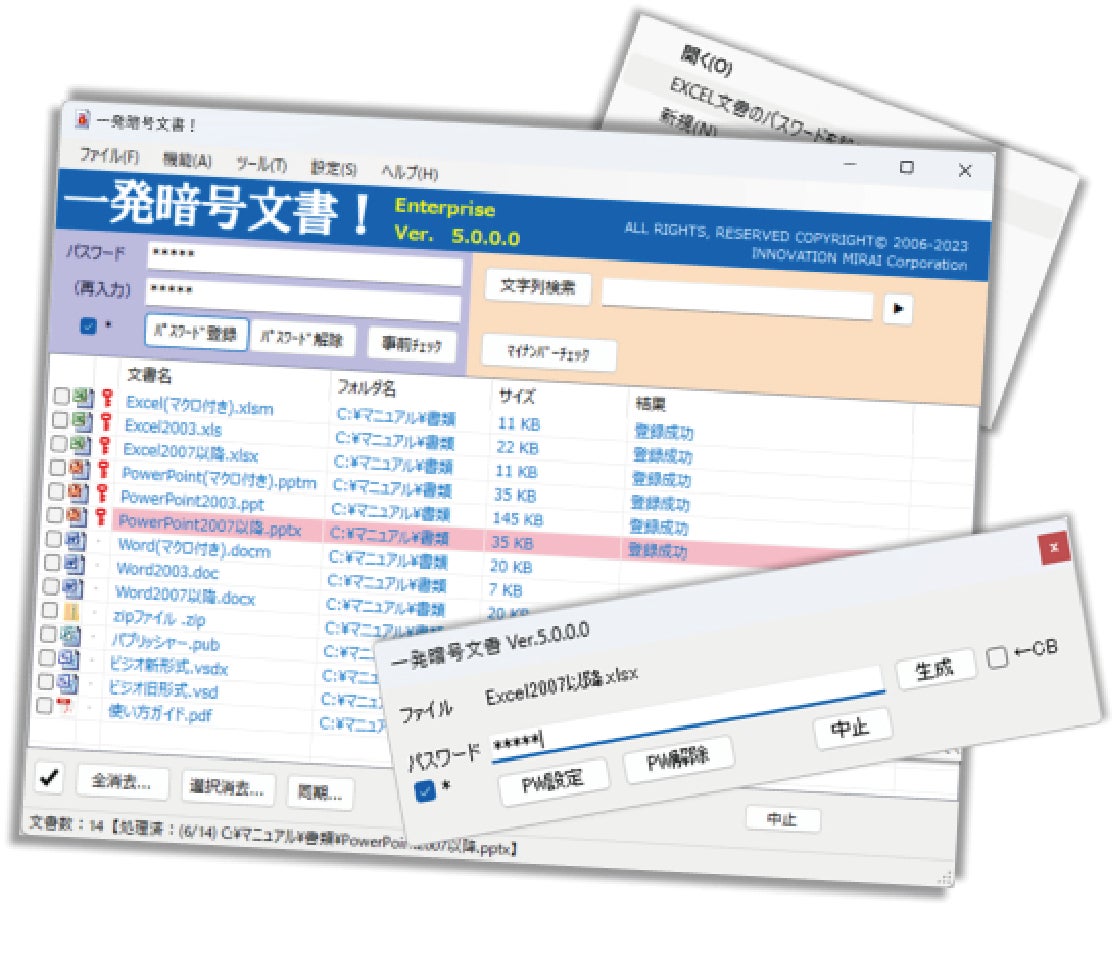
Task: Click the Publisher icon beside パブリッシャー.pub
Action: [x=70, y=635]
